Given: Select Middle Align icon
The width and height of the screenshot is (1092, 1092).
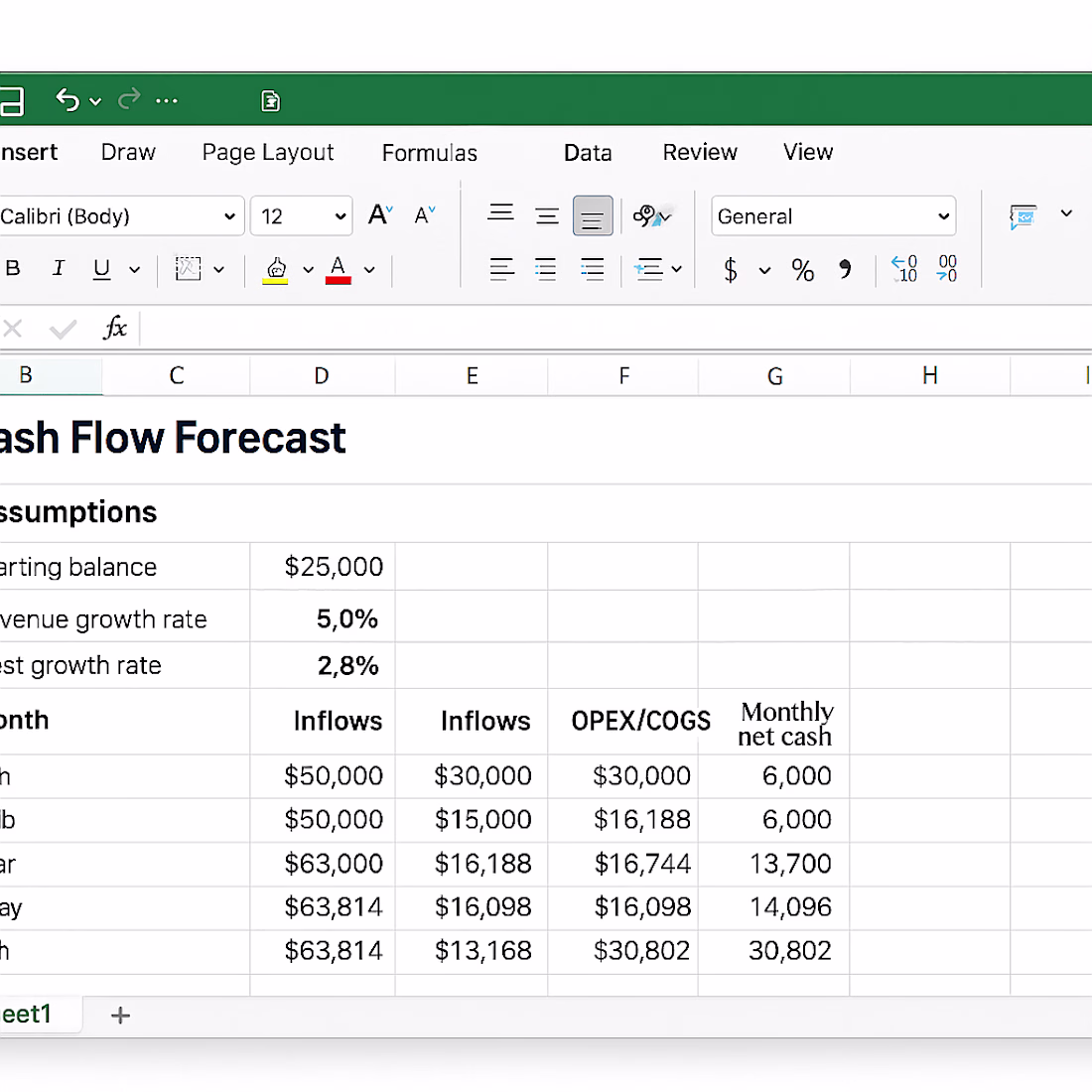Looking at the screenshot, I should coord(547,215).
